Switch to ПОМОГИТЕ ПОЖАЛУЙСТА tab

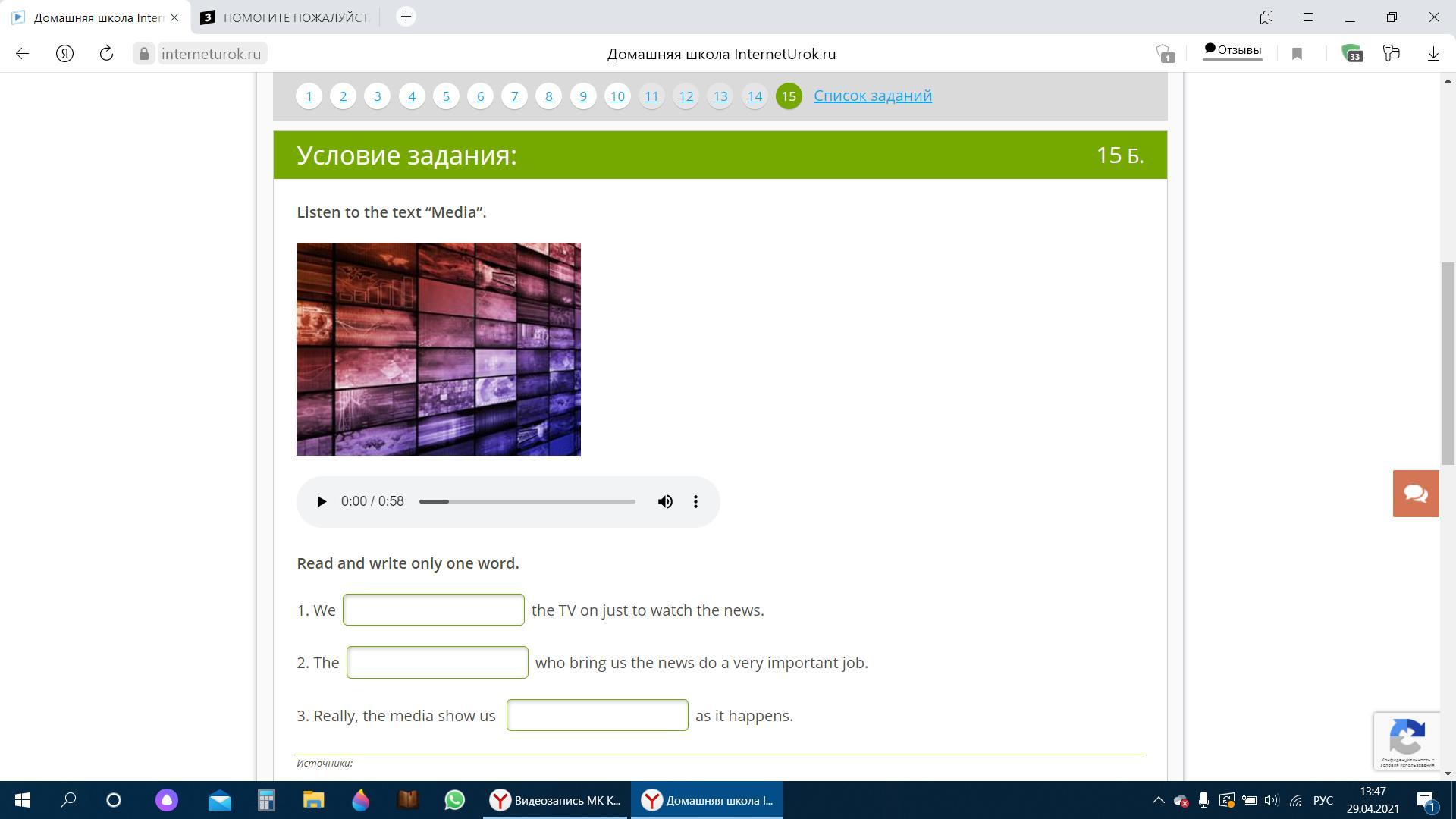[x=288, y=17]
